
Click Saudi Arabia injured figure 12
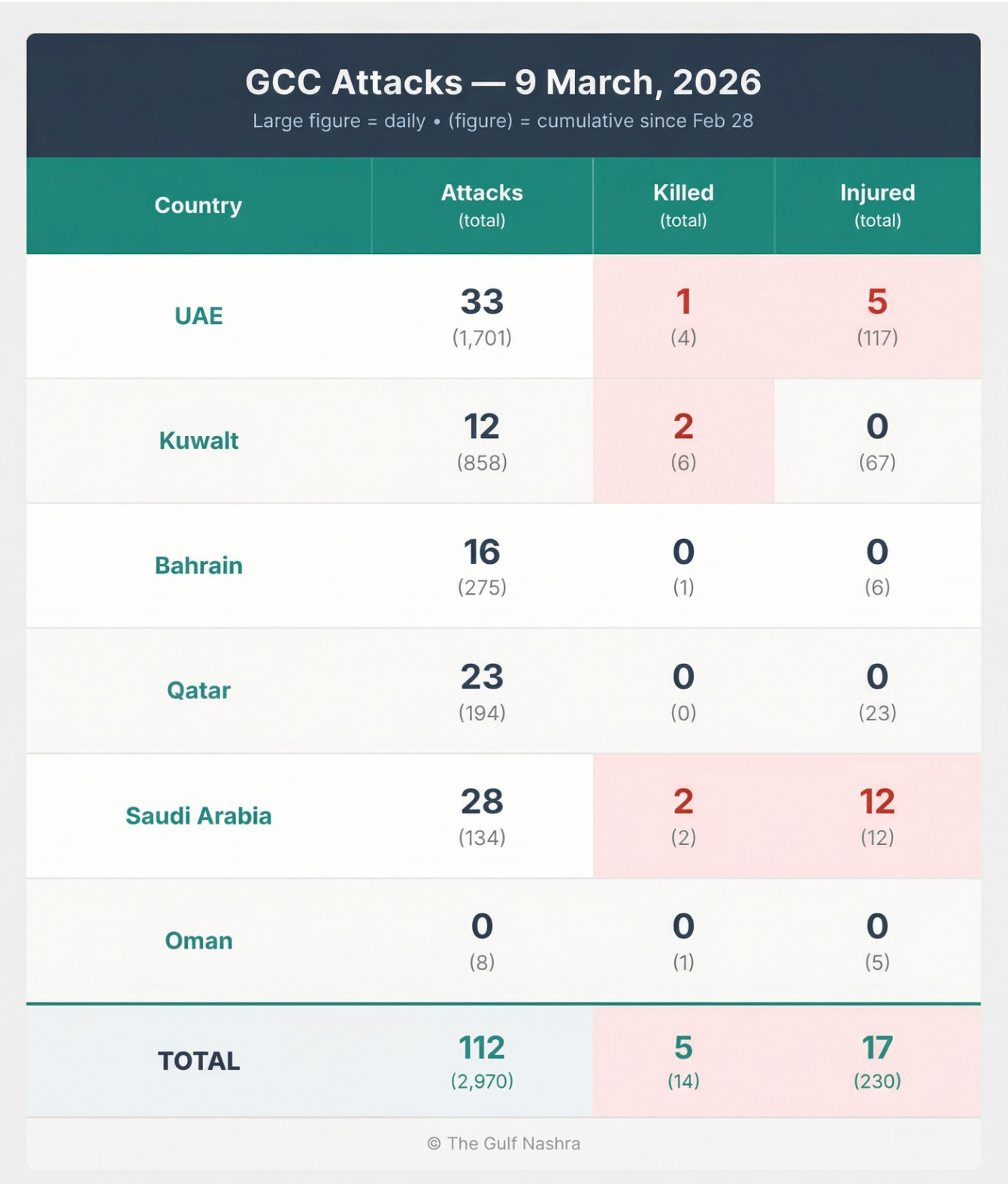click(x=877, y=801)
